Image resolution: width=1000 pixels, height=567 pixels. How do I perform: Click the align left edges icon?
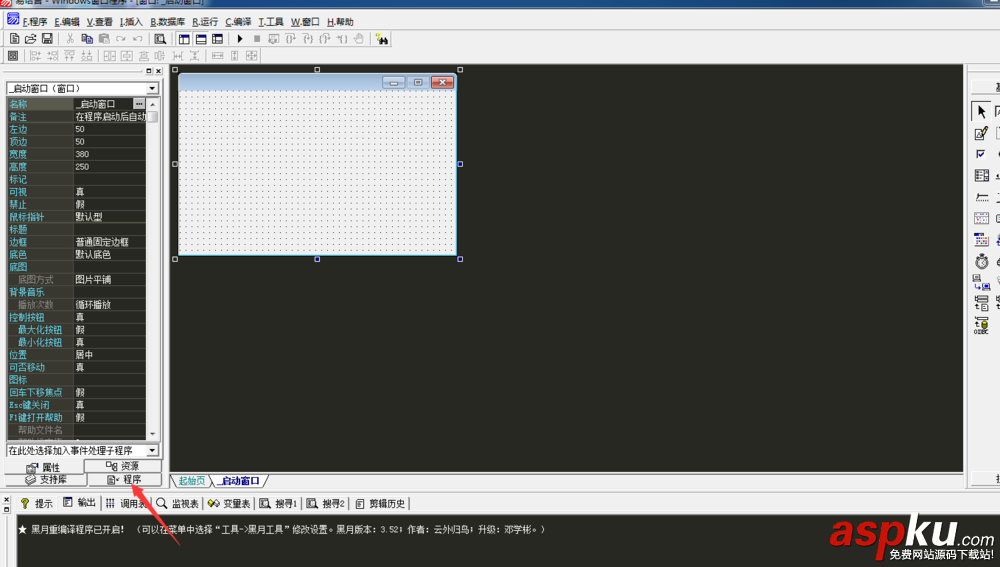[36, 56]
